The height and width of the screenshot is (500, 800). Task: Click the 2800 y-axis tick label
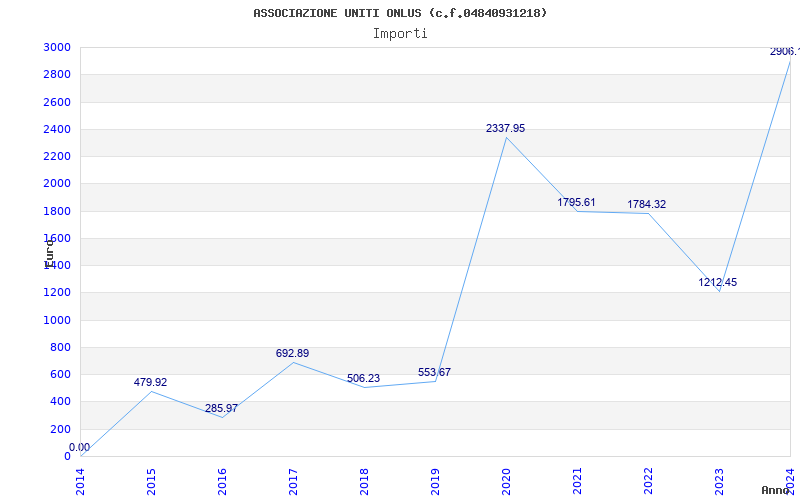point(57,74)
